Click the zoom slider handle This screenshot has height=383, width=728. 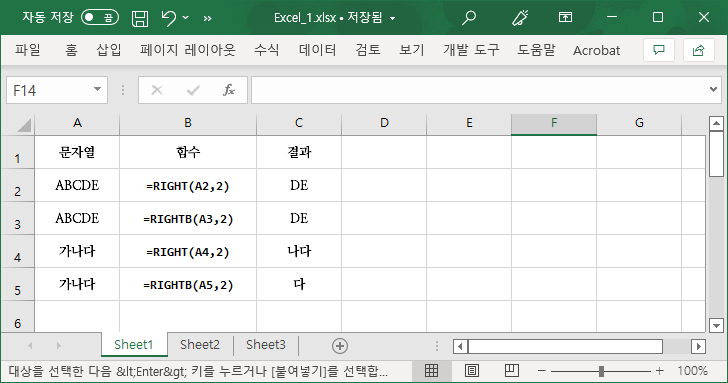601,371
